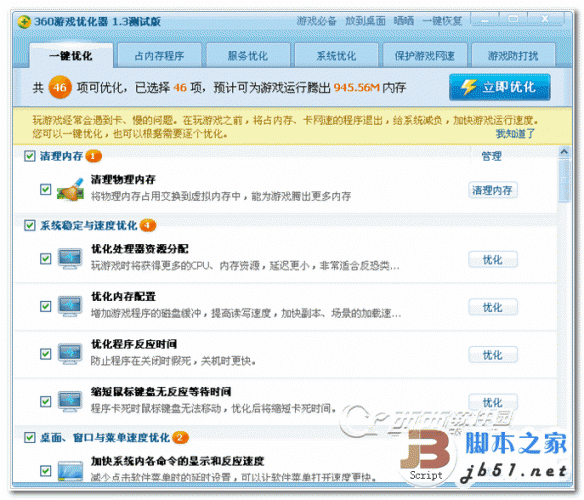
Task: Click the vertical scrollbar thumb
Action: click(x=565, y=181)
